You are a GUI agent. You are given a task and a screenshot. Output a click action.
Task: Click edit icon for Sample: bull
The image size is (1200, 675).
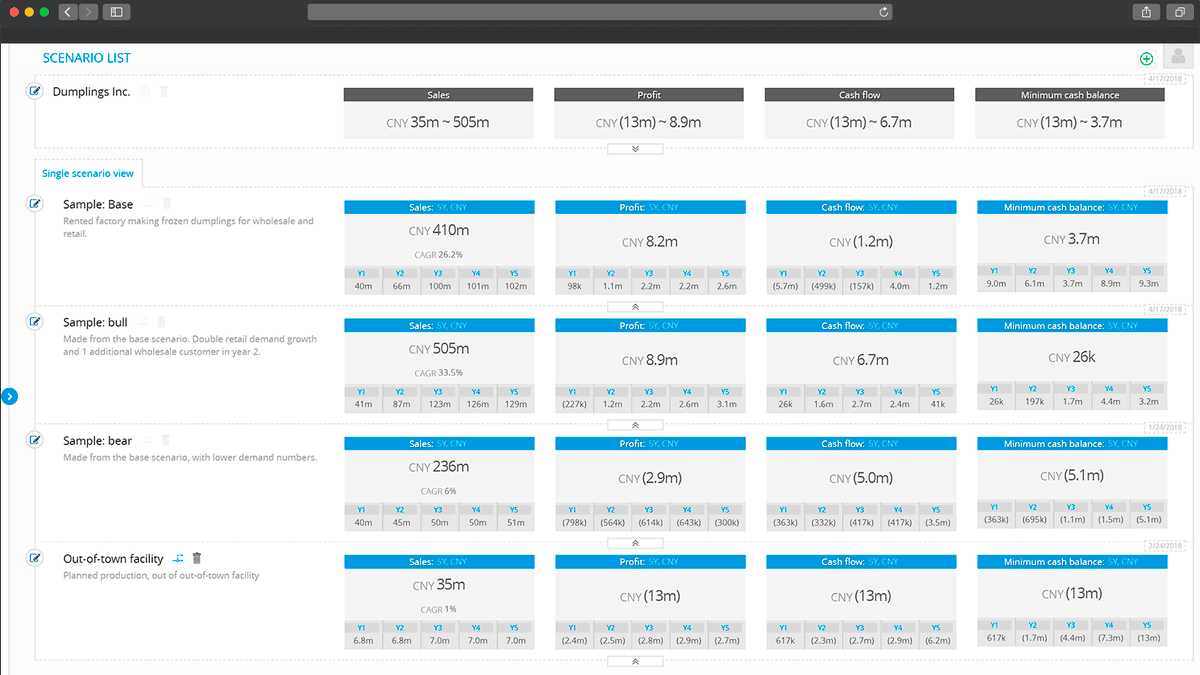(x=36, y=322)
